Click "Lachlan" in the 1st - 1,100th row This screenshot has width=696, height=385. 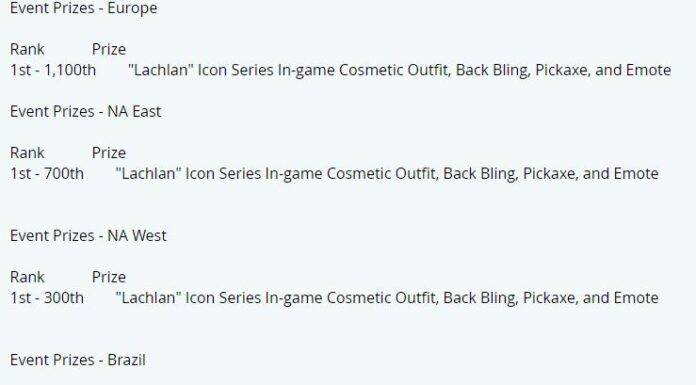click(161, 70)
